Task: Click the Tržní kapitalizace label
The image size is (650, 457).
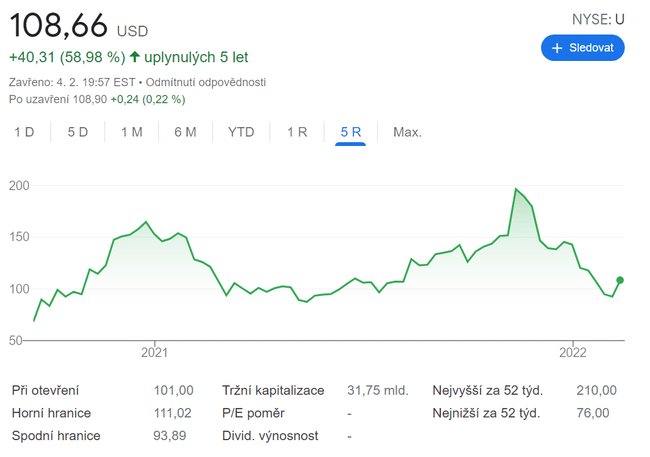Action: click(x=273, y=390)
